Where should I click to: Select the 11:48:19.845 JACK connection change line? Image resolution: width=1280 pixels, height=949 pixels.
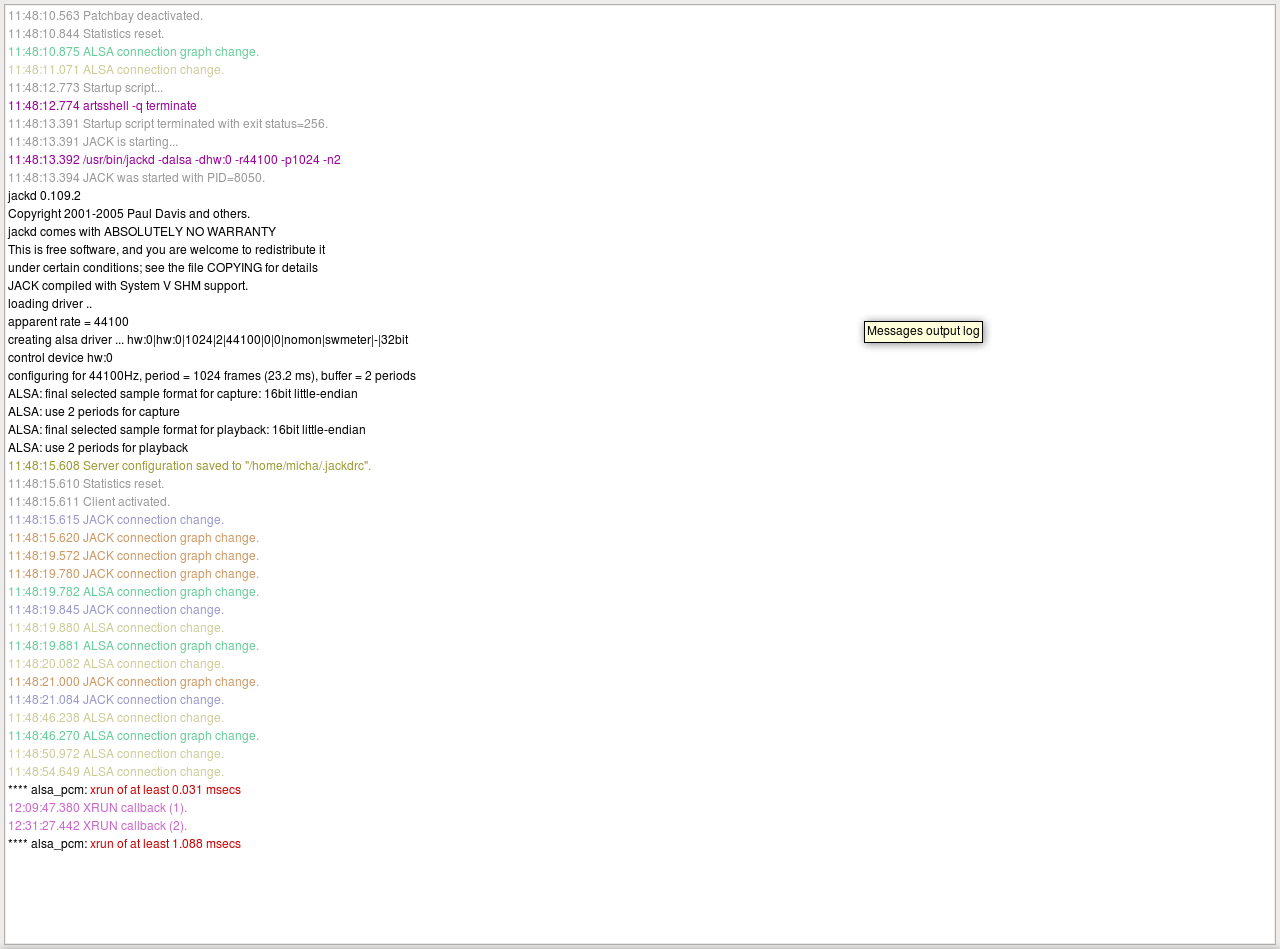point(116,610)
